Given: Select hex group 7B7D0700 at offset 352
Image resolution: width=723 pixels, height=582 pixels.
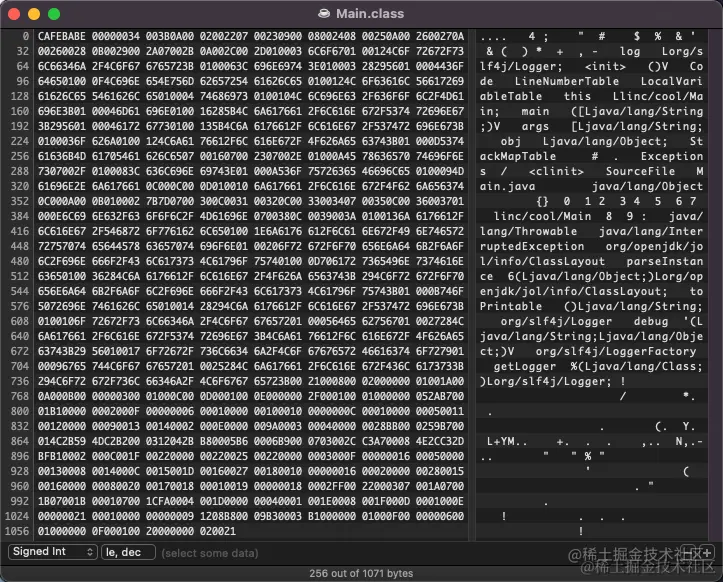Looking at the screenshot, I should 170,201.
